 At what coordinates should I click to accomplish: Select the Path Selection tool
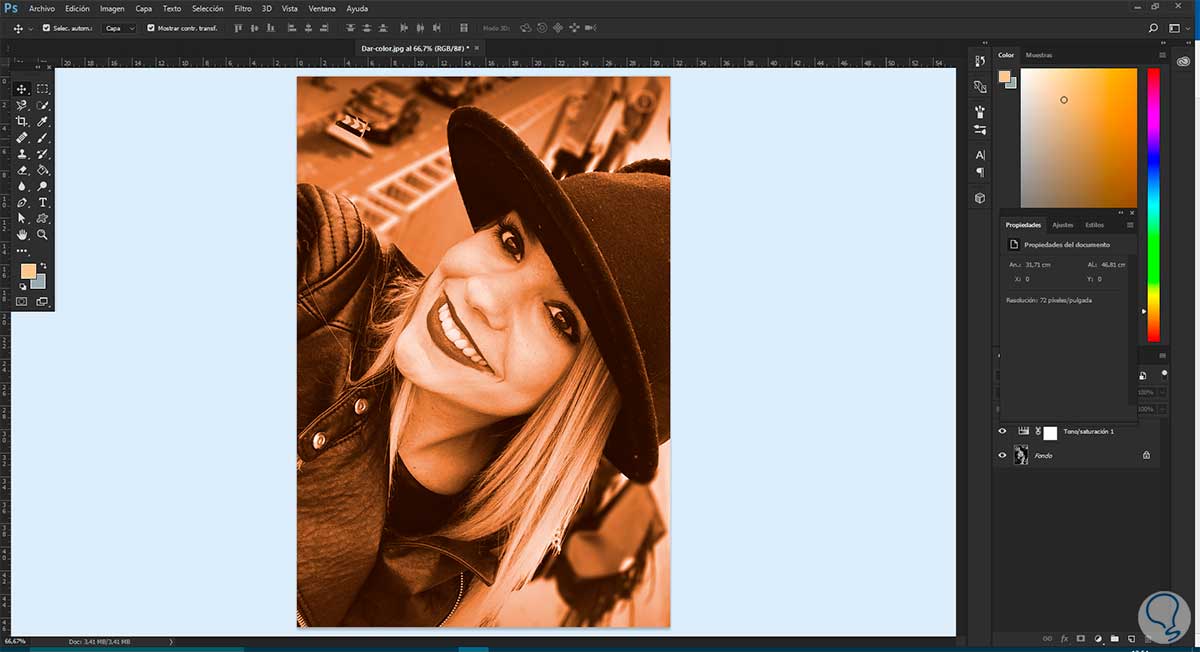coord(22,218)
